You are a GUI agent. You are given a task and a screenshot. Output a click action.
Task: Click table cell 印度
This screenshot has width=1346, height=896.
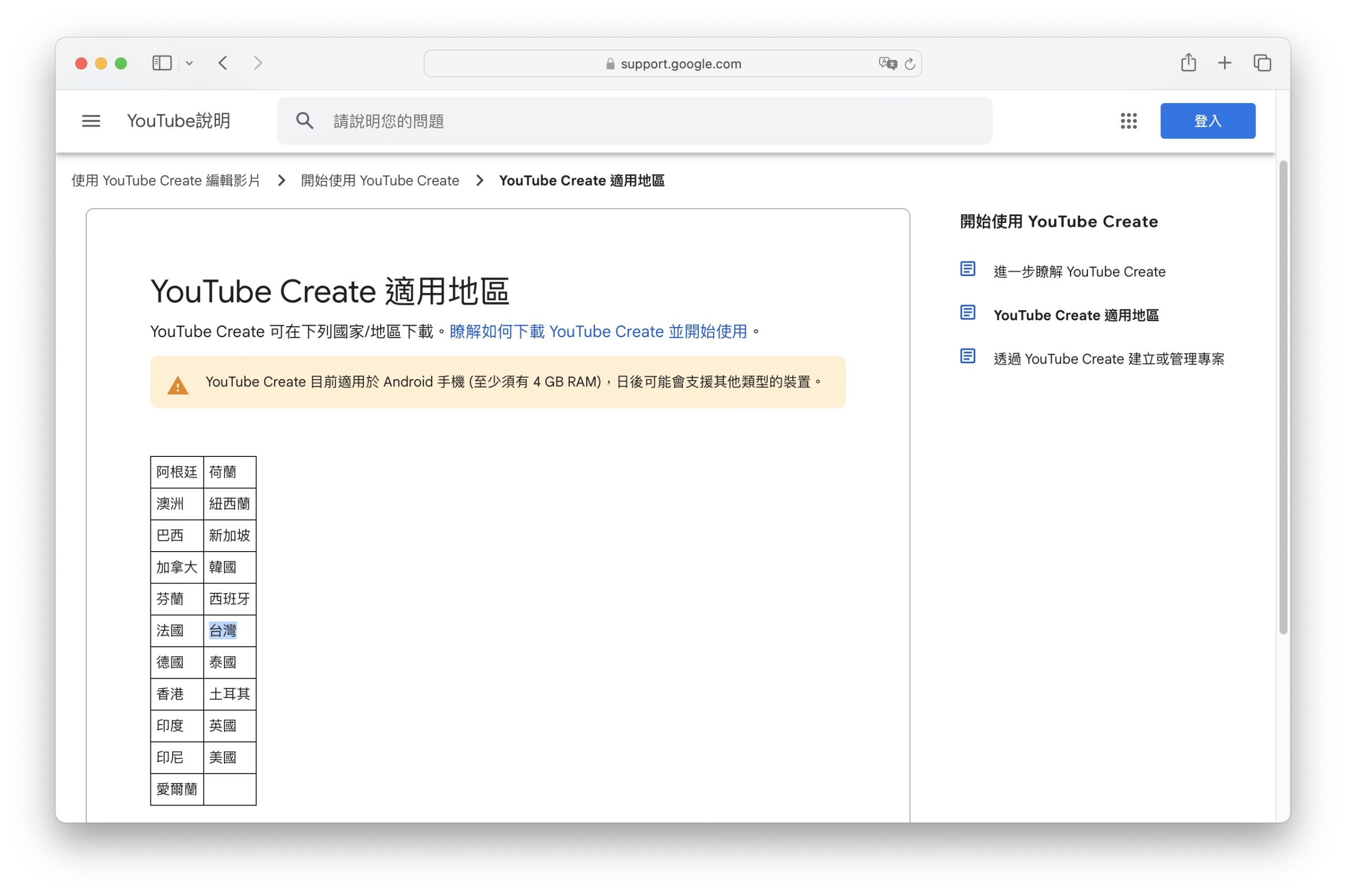pos(177,726)
